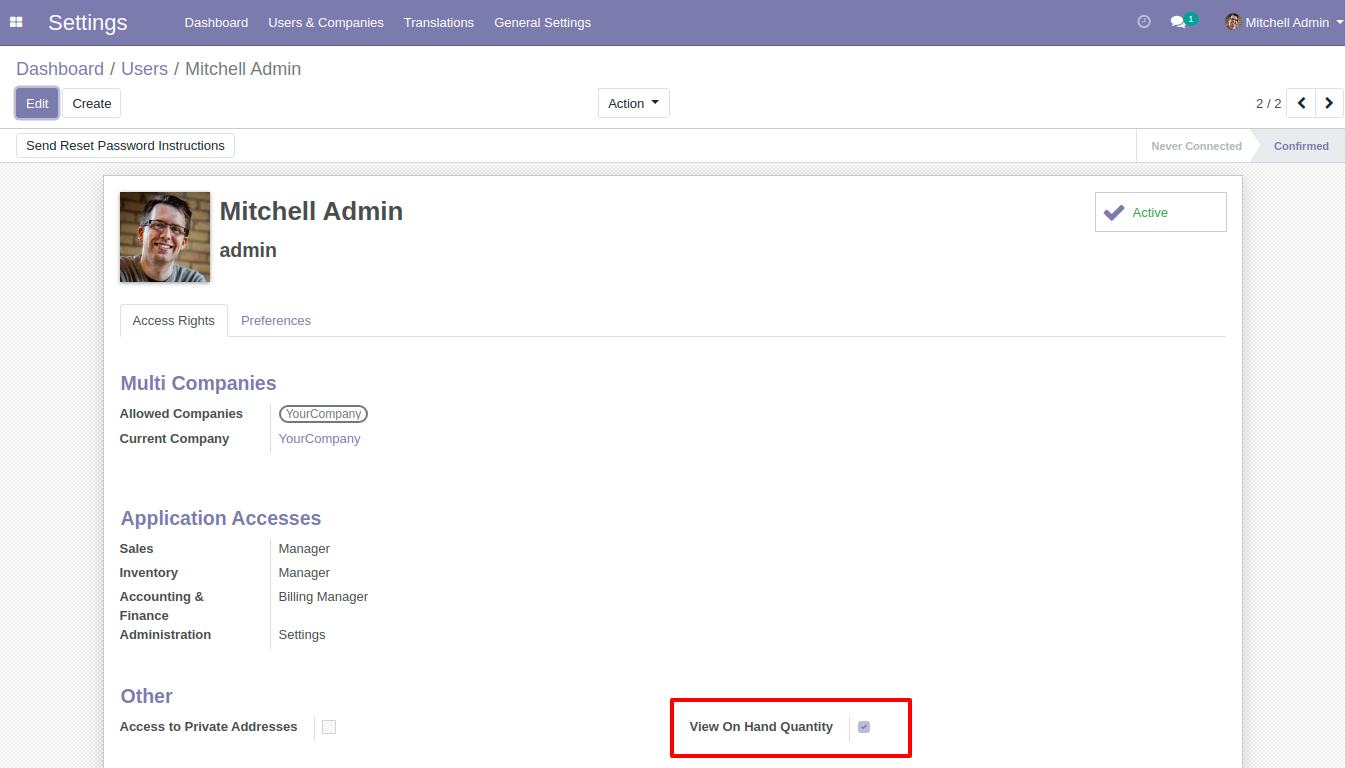
Task: Click the Inventory Manager value
Action: pos(304,573)
